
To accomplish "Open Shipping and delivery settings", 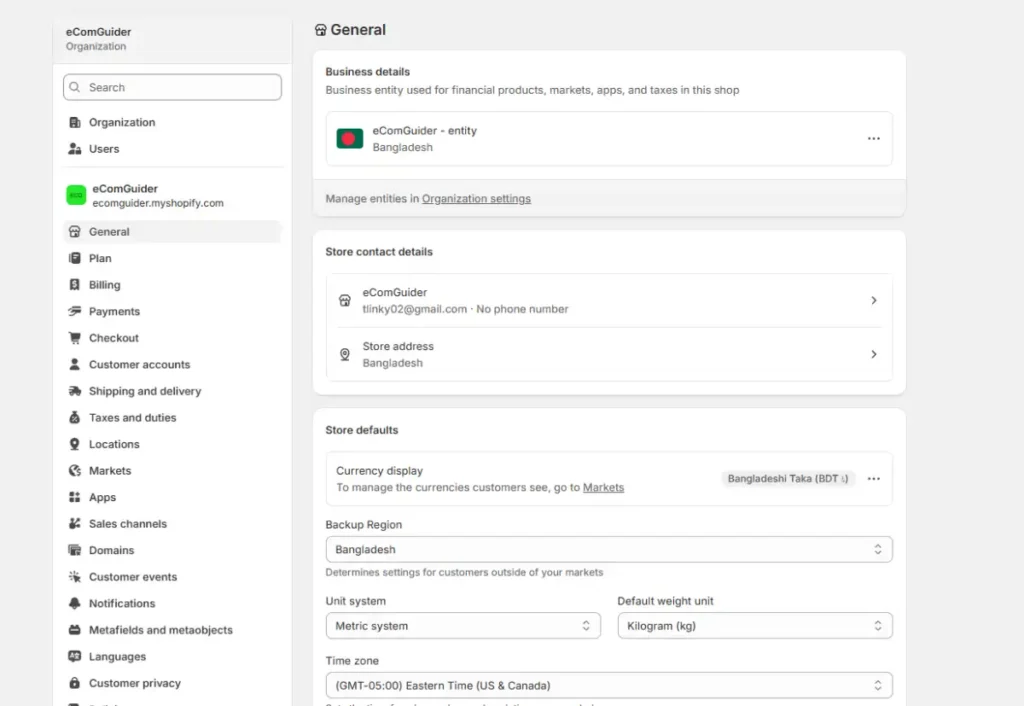I will [145, 391].
